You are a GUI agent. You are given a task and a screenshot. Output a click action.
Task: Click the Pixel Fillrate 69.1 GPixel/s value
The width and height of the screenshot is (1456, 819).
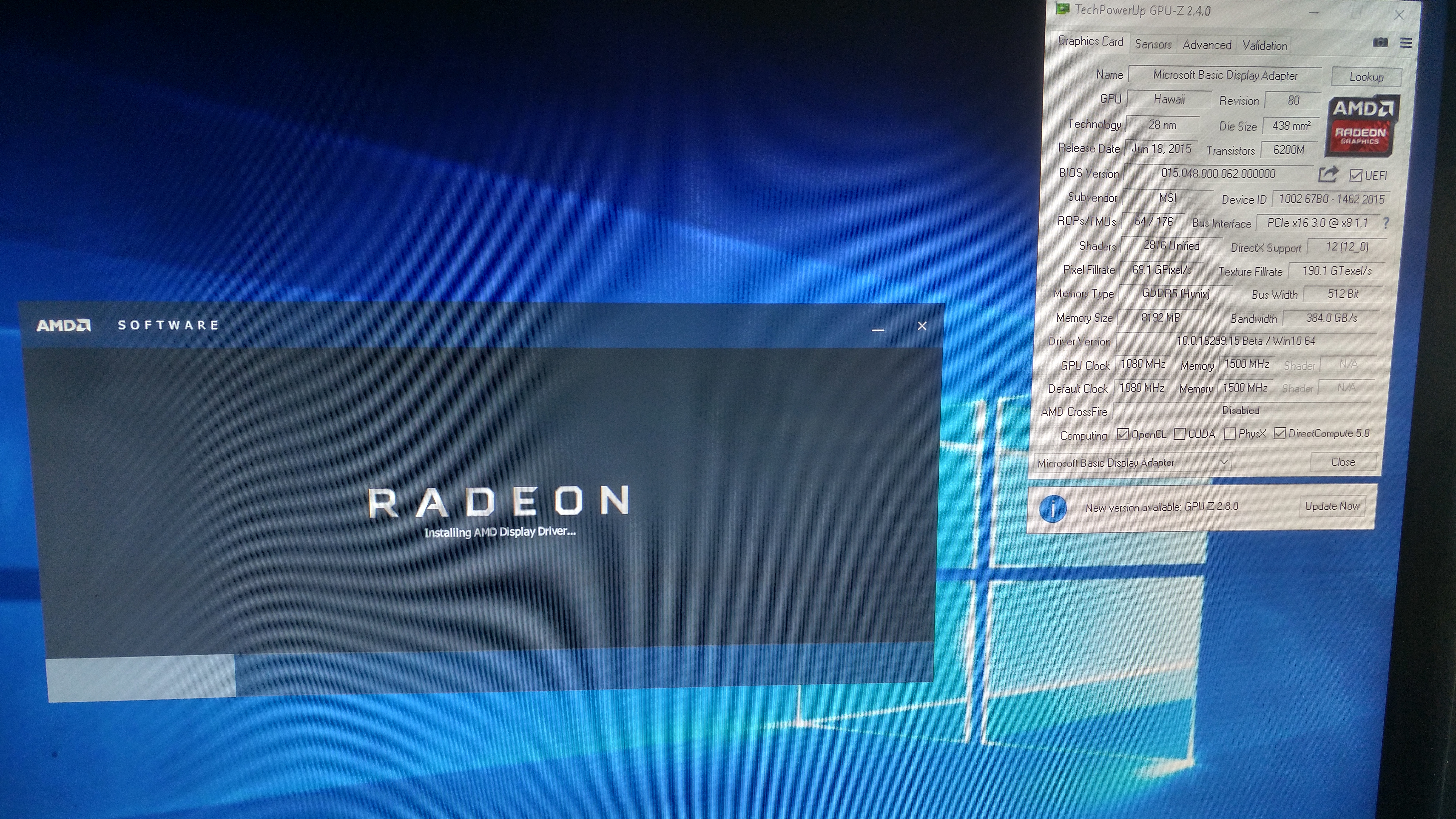coord(1162,270)
